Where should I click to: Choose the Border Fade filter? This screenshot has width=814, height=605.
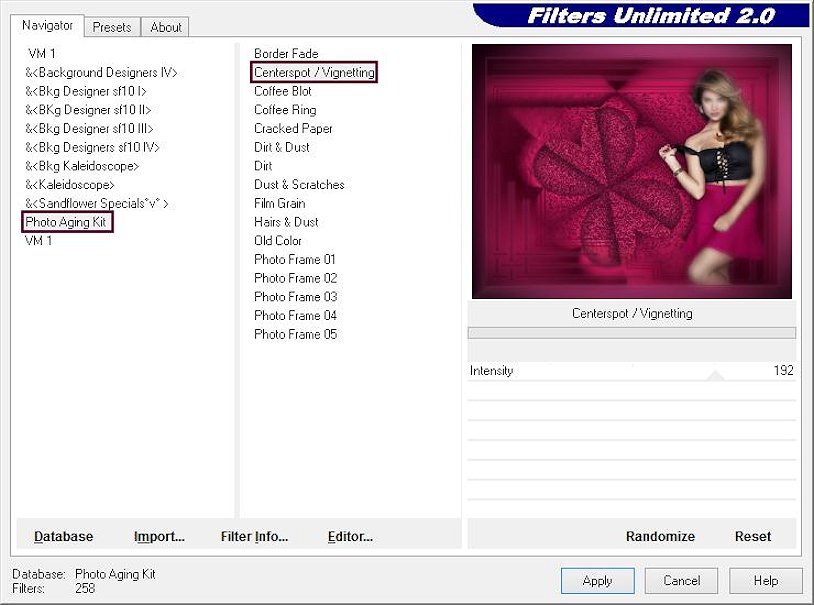286,53
